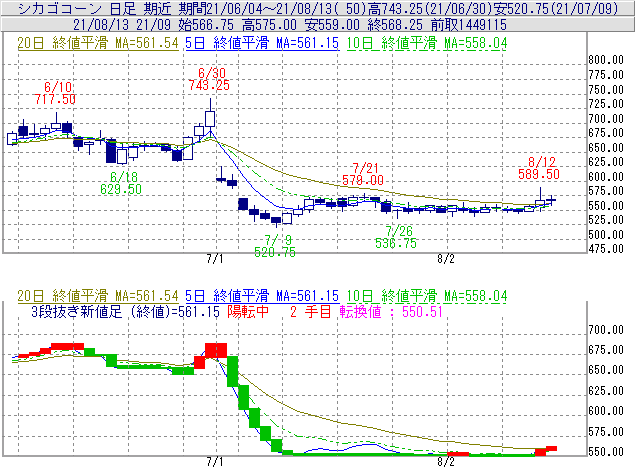This screenshot has width=635, height=475.
Task: Click the 3段抜き新値足 (終値)=561.15 label
Action: pos(126,312)
